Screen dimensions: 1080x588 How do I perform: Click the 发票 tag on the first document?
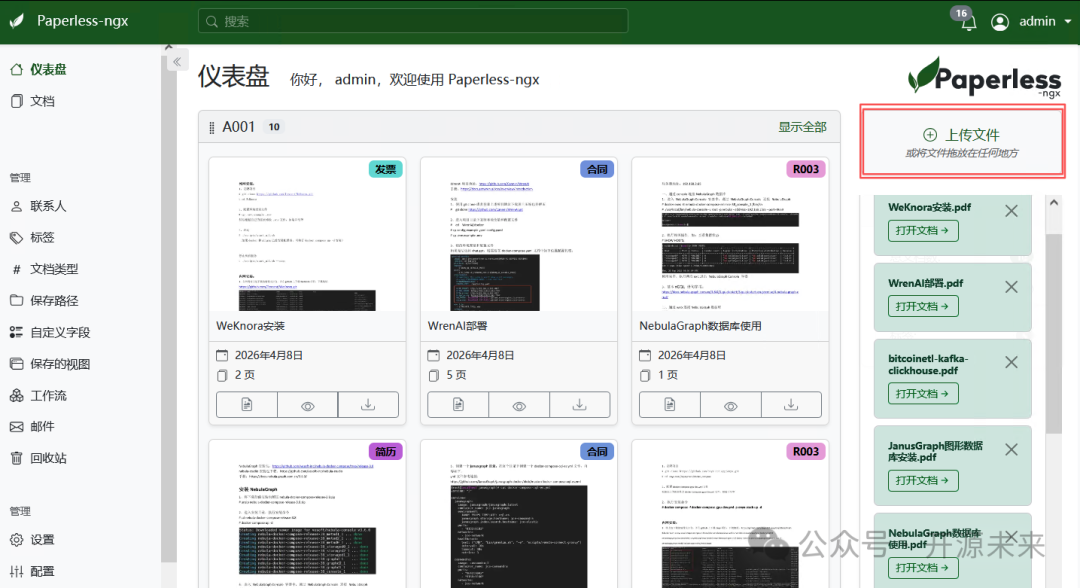385,169
